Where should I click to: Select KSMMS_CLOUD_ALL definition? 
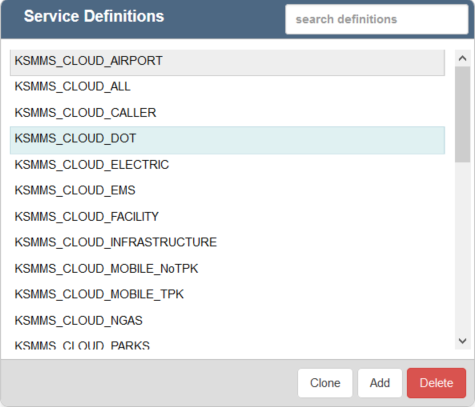[x=227, y=87]
